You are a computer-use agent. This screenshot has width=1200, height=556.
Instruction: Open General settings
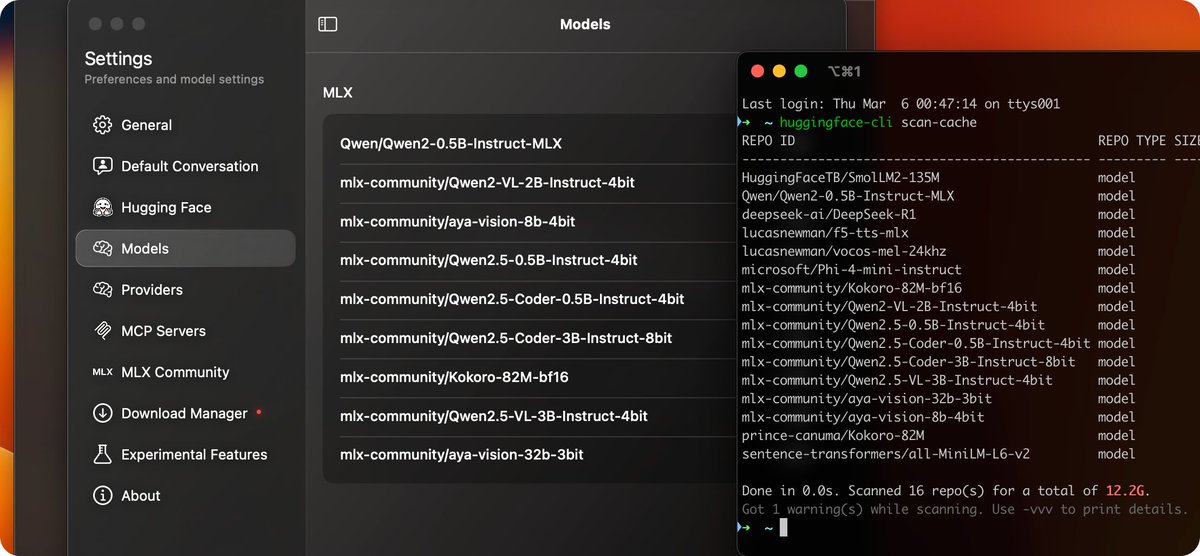point(185,125)
